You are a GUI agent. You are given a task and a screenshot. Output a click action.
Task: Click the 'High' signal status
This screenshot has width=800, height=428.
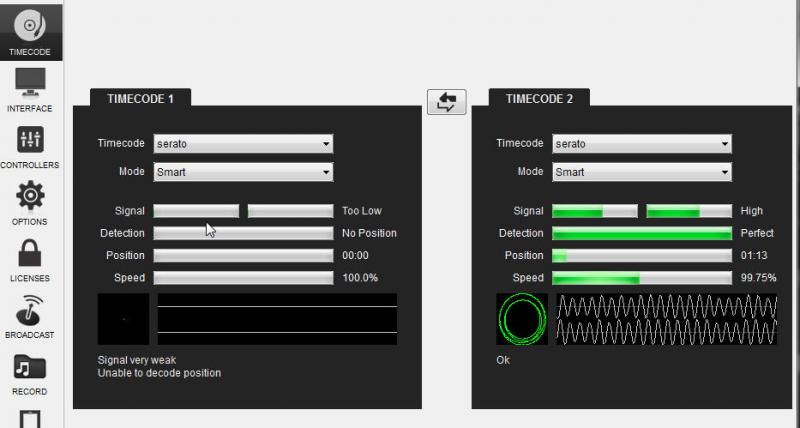click(752, 211)
